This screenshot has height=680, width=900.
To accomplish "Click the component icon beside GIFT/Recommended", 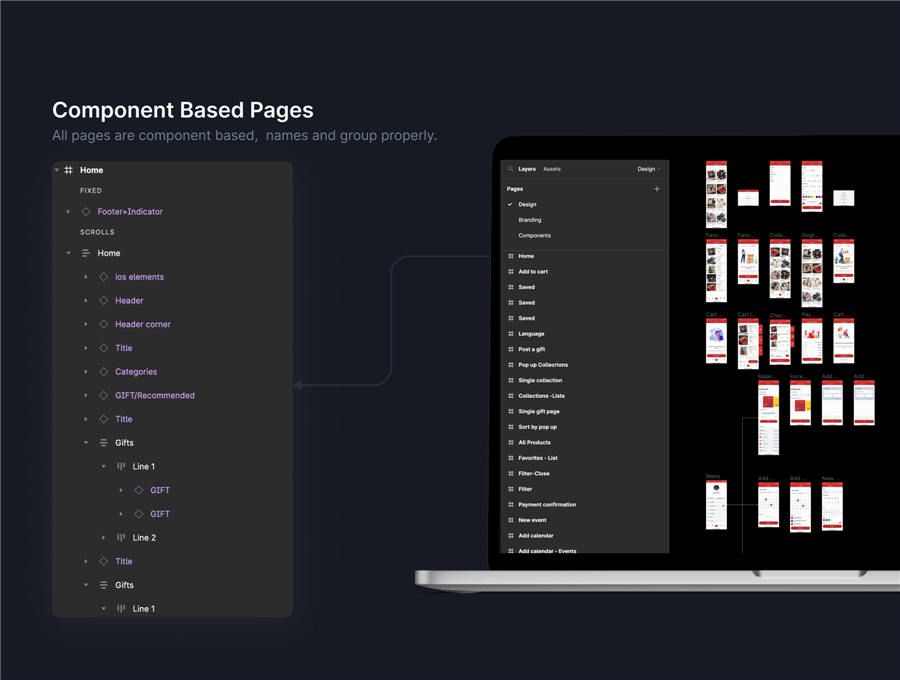I will tap(103, 395).
